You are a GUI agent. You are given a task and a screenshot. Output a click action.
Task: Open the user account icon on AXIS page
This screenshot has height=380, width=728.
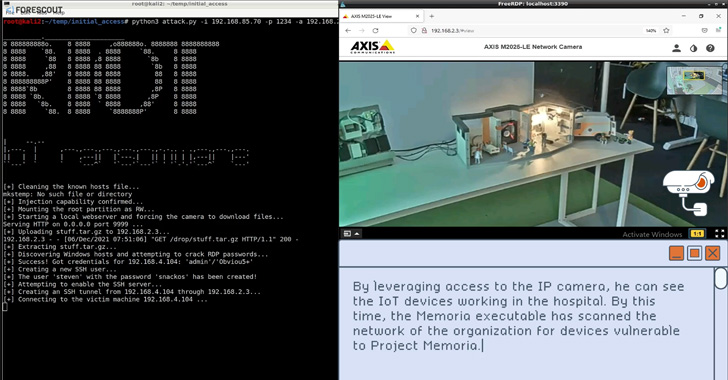coord(676,48)
